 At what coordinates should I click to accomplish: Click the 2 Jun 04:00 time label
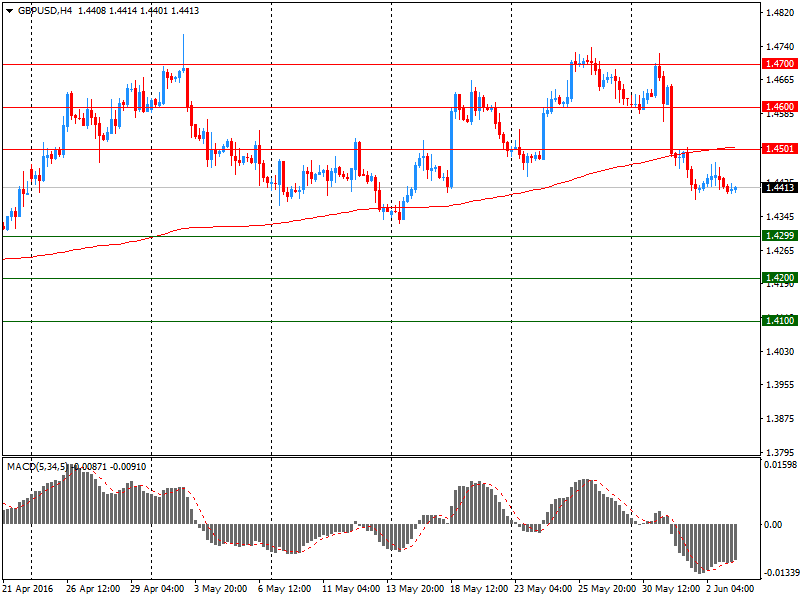(x=730, y=589)
